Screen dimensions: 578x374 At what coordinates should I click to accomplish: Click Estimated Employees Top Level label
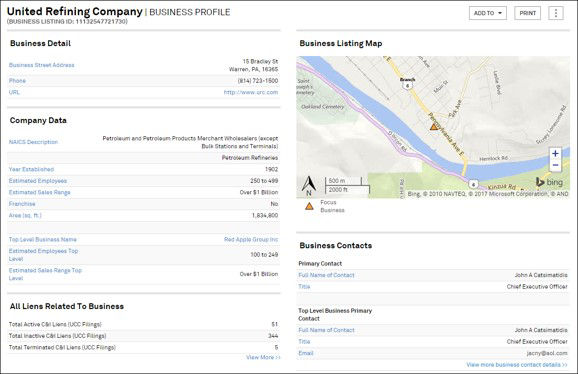(x=43, y=255)
